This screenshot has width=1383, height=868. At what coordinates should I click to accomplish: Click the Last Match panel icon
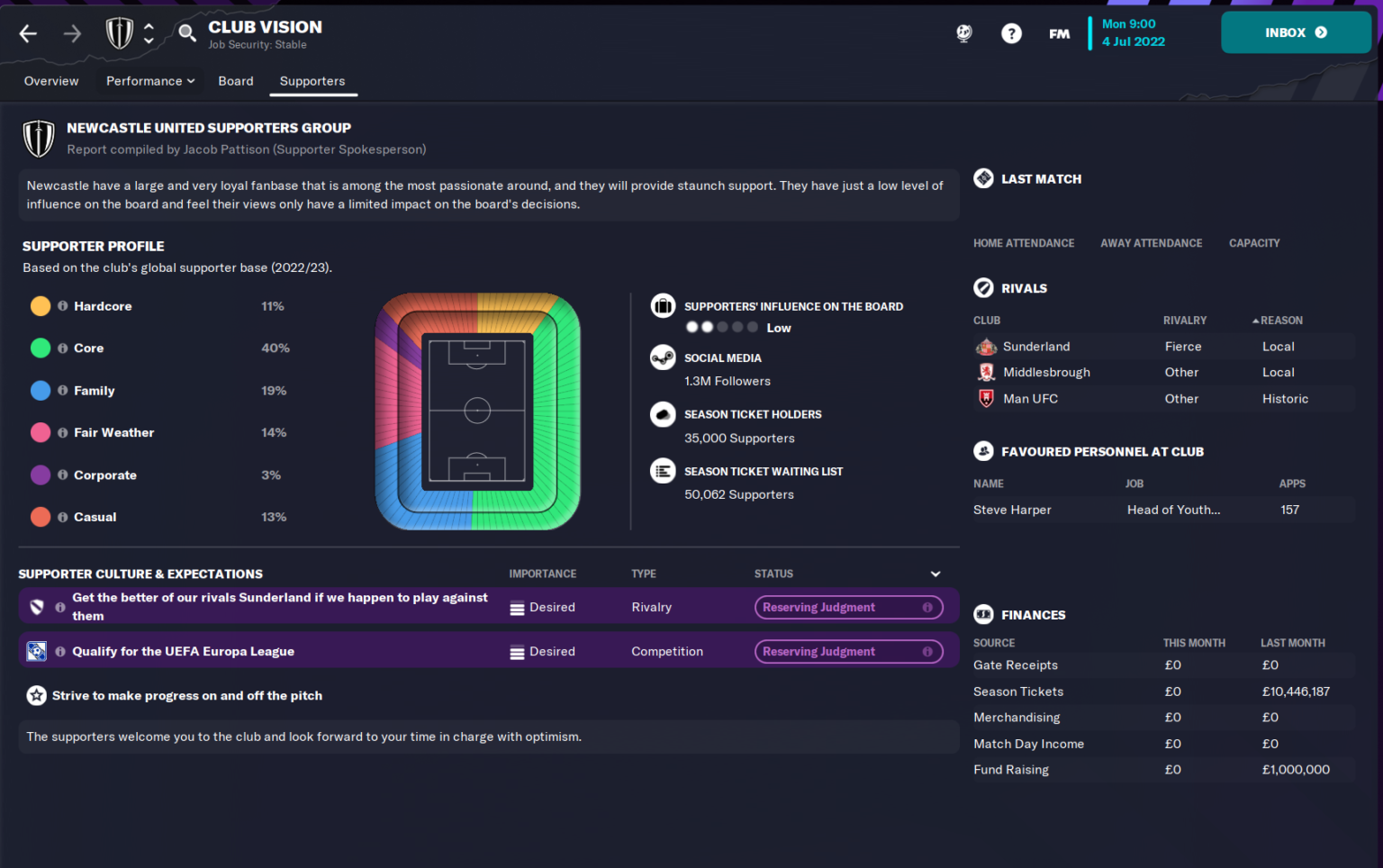click(983, 178)
